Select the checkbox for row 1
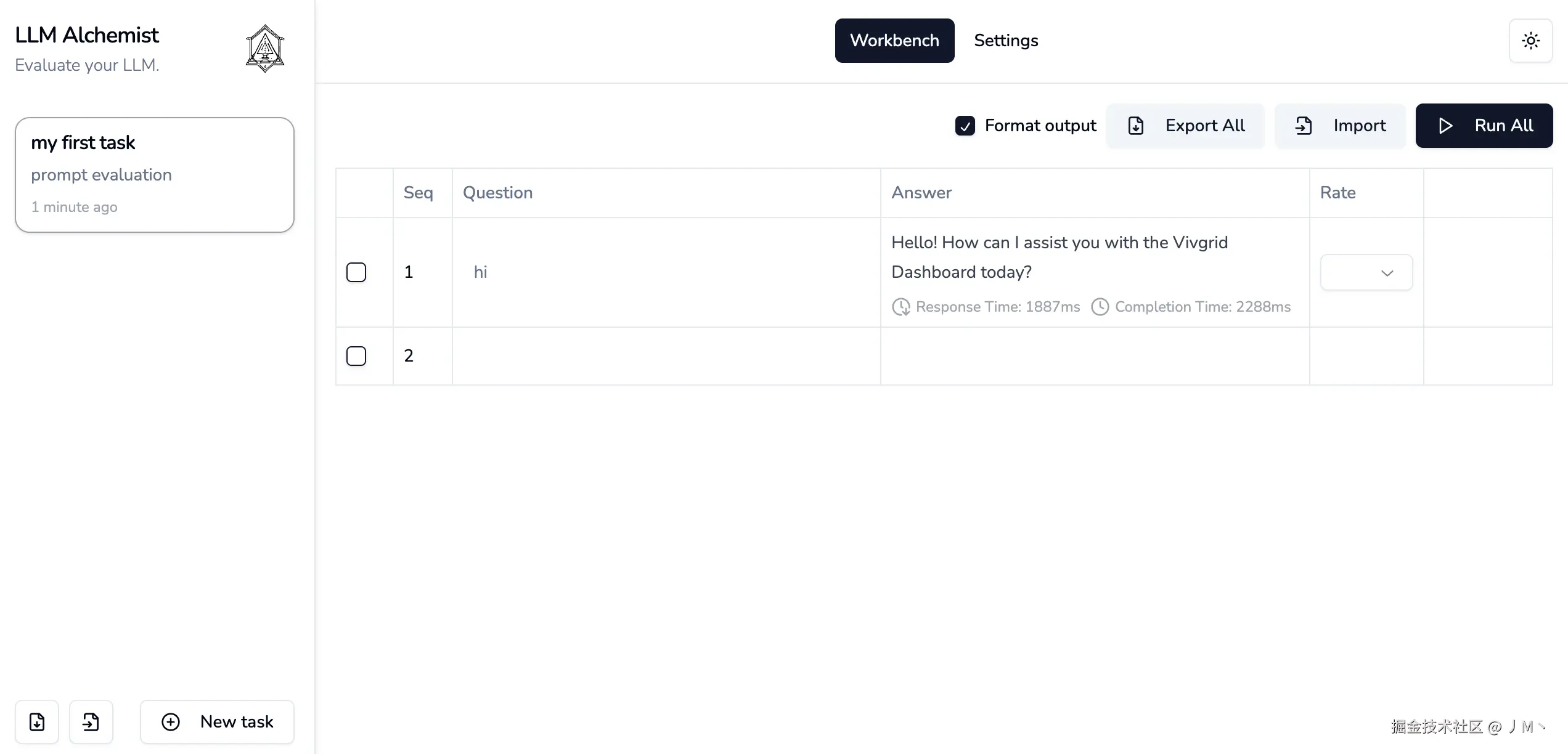 point(356,272)
